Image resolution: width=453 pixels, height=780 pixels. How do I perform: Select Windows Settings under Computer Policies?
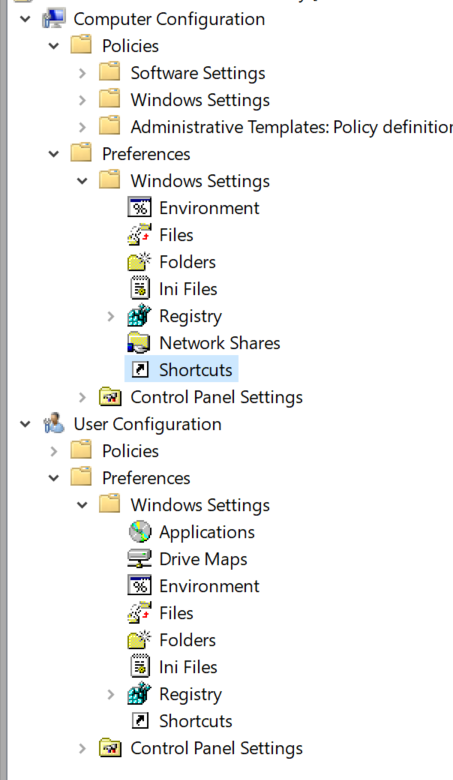[x=200, y=100]
